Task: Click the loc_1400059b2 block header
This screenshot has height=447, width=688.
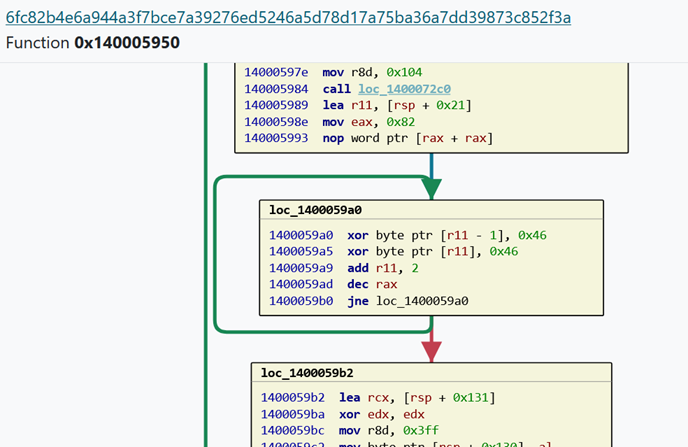Action: coord(431,373)
